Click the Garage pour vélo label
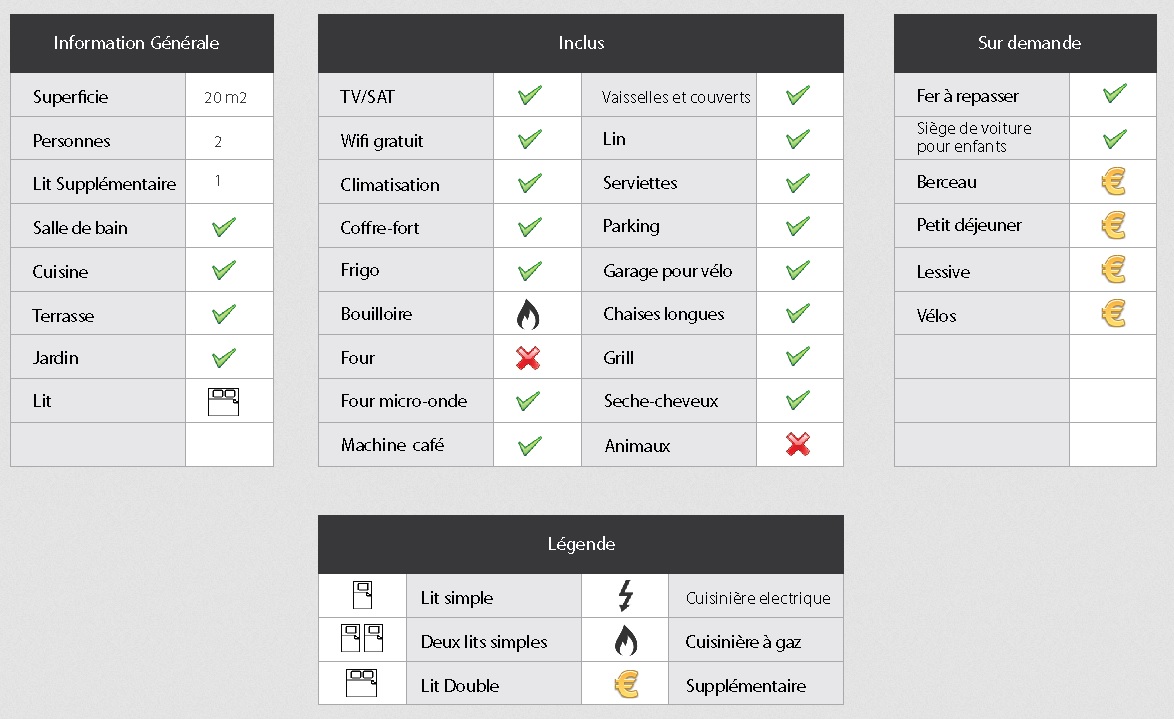 tap(668, 271)
